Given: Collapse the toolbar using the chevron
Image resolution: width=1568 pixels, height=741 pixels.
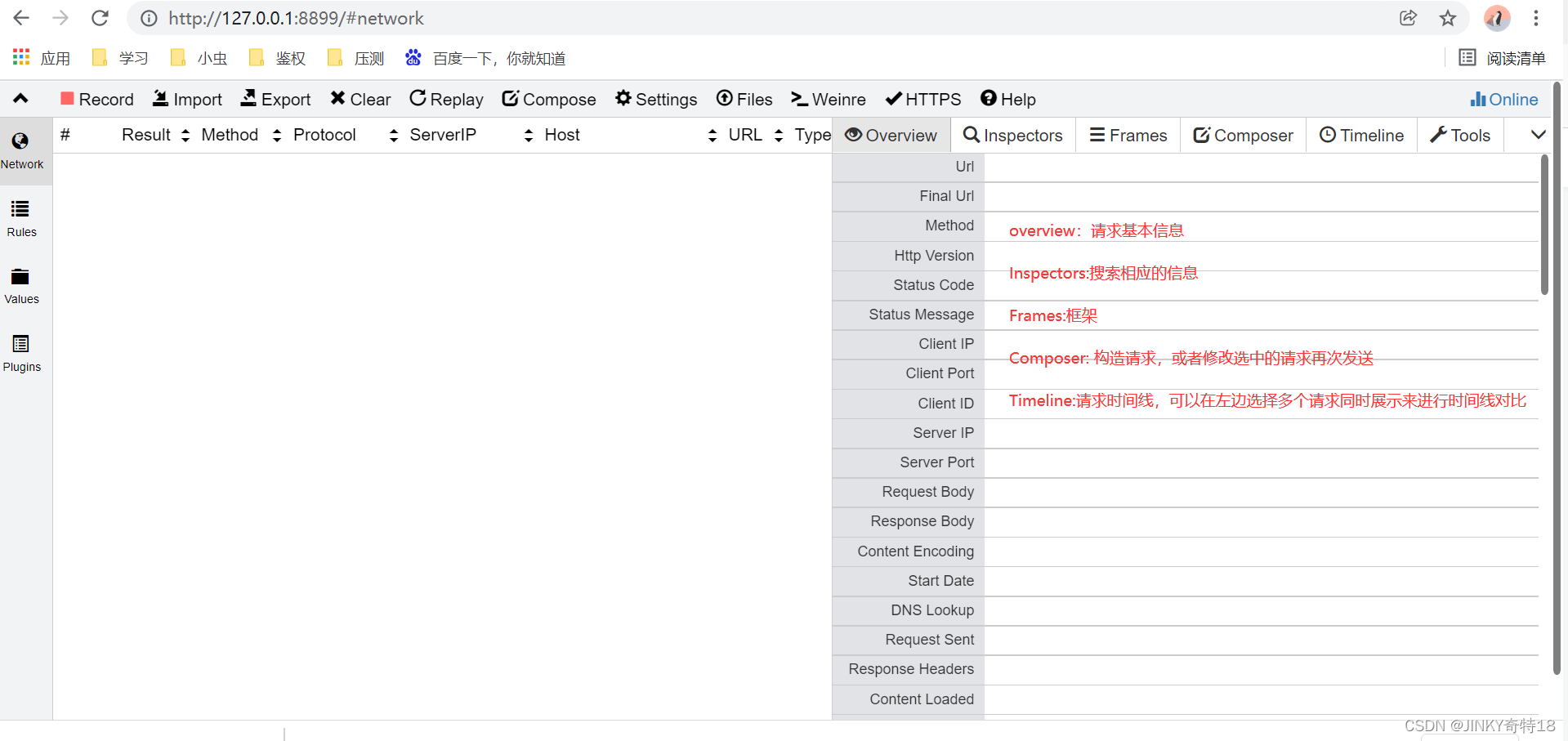Looking at the screenshot, I should (20, 98).
